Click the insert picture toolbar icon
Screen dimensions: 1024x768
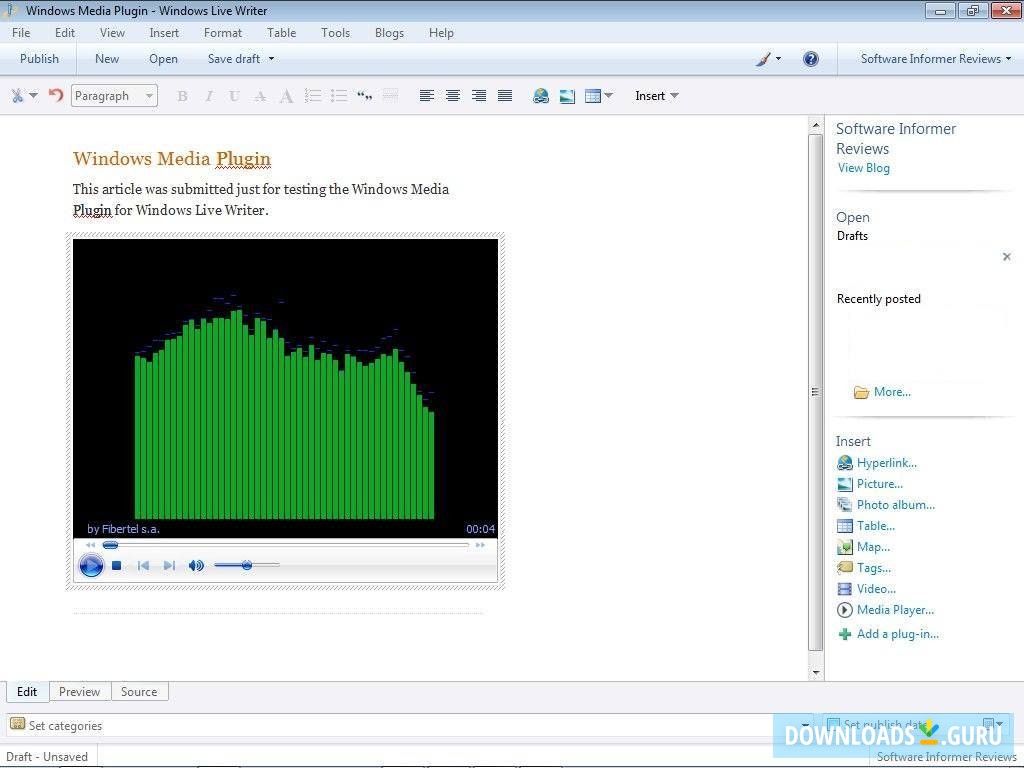[567, 96]
